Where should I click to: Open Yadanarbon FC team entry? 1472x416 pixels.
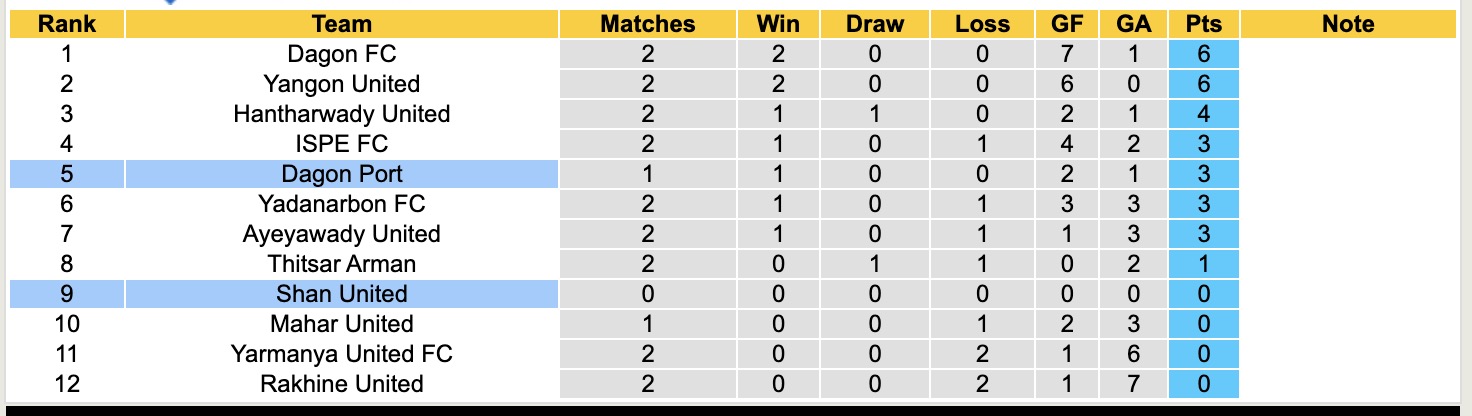342,204
